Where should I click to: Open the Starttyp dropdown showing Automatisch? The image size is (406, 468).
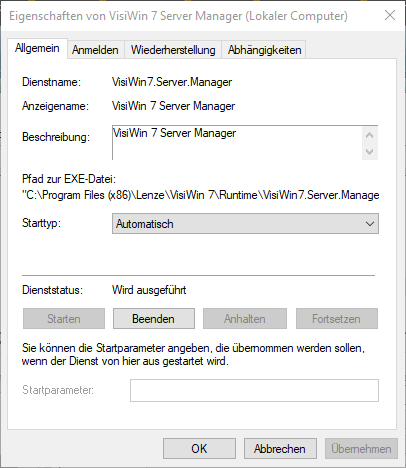(x=245, y=224)
